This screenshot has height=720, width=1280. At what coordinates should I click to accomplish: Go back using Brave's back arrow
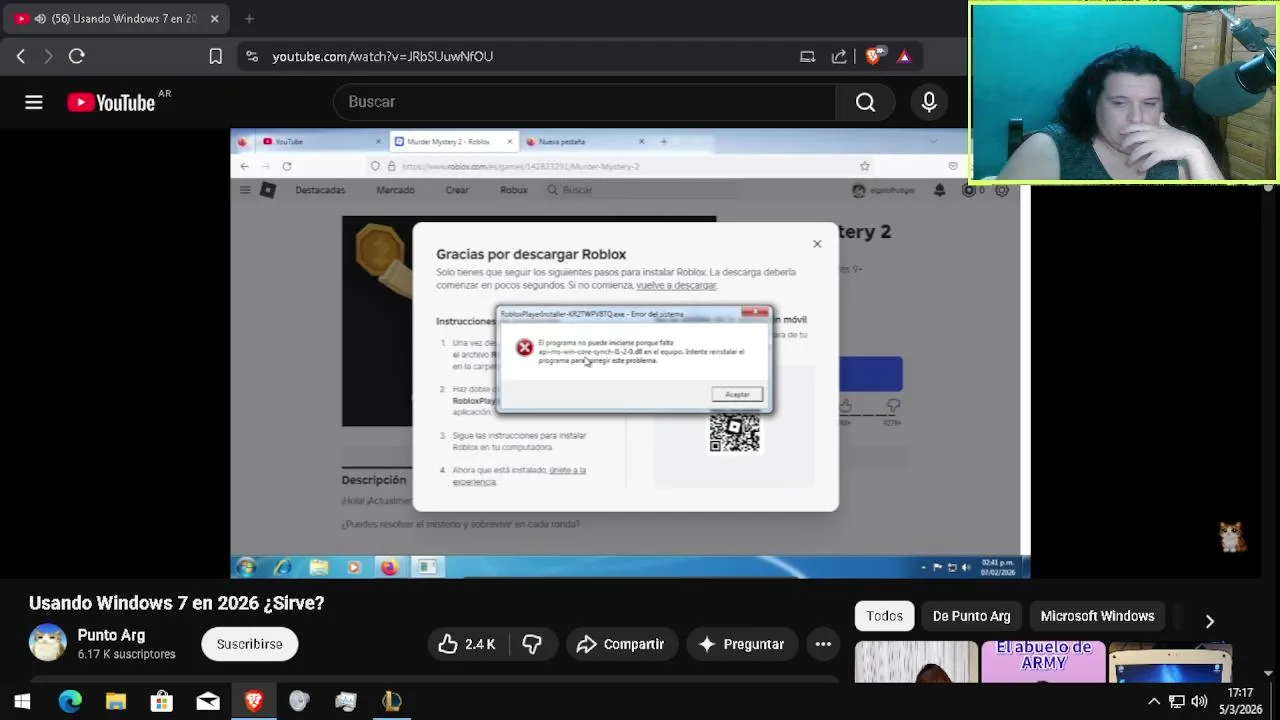[21, 56]
